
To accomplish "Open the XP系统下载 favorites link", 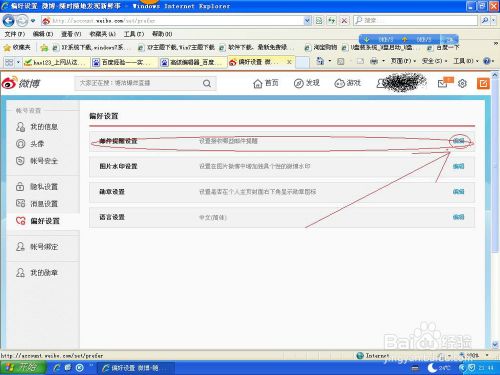I will coord(92,48).
